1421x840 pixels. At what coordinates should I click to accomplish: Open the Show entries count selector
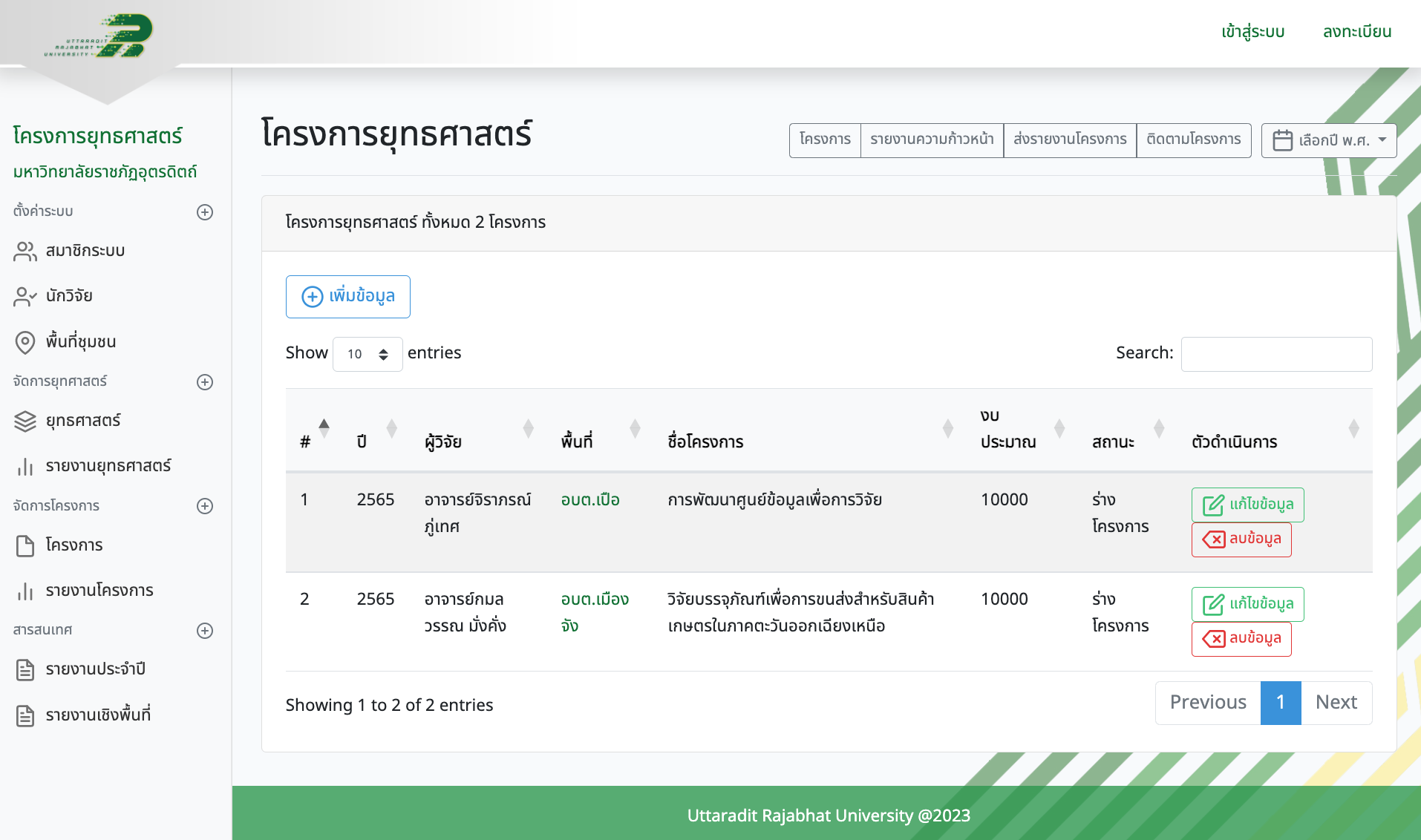pyautogui.click(x=367, y=354)
